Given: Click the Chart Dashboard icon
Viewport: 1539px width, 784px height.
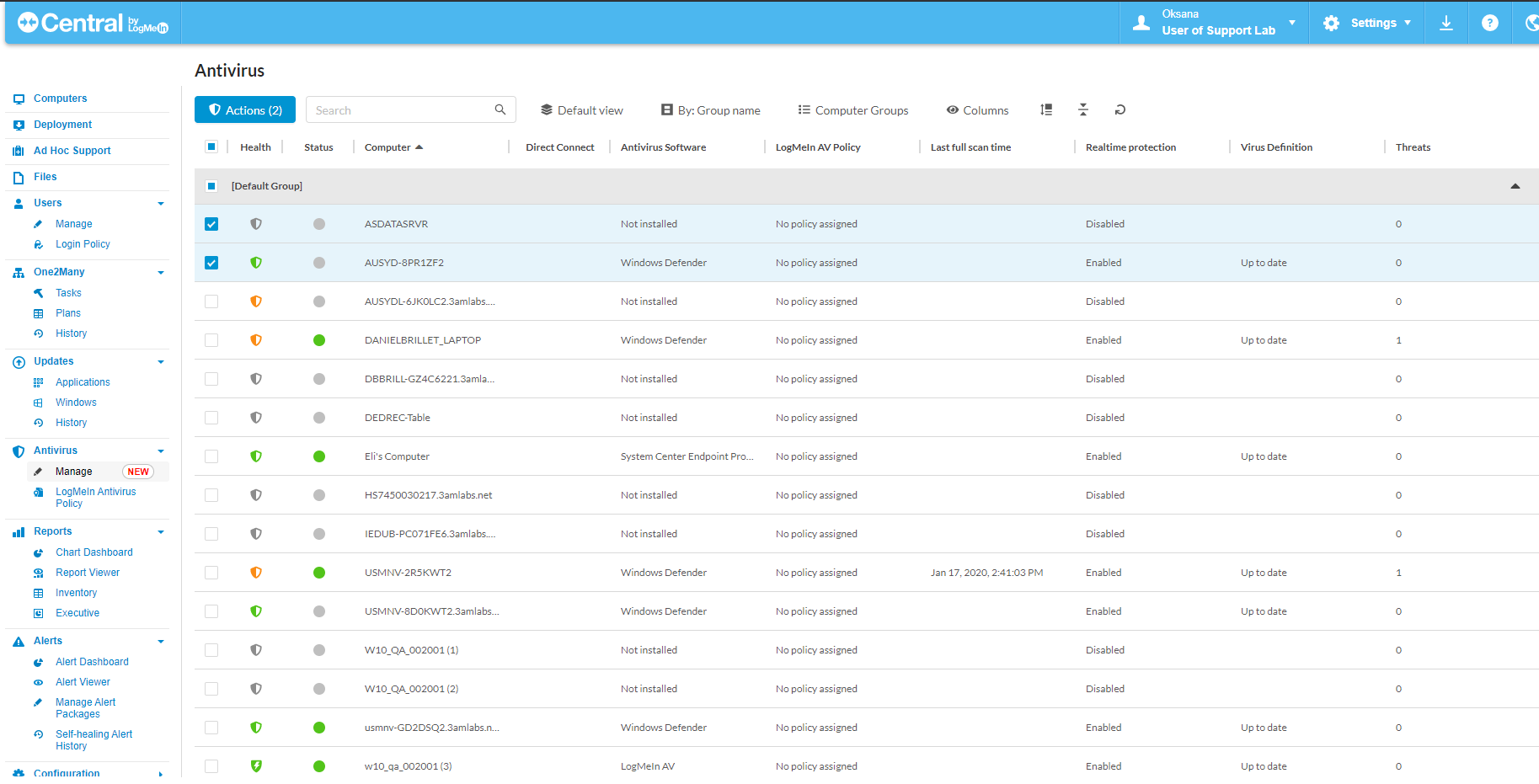Looking at the screenshot, I should pos(38,552).
